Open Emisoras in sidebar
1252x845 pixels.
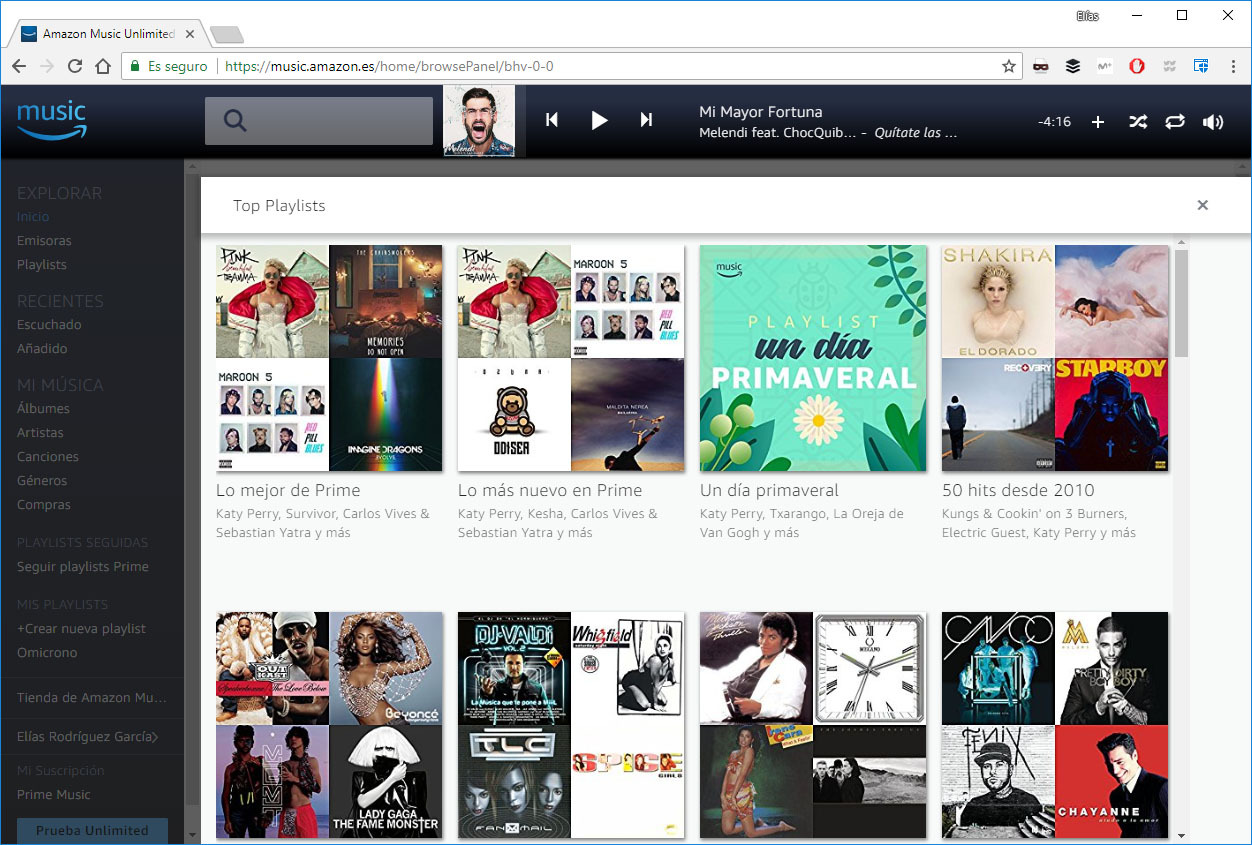[x=44, y=240]
